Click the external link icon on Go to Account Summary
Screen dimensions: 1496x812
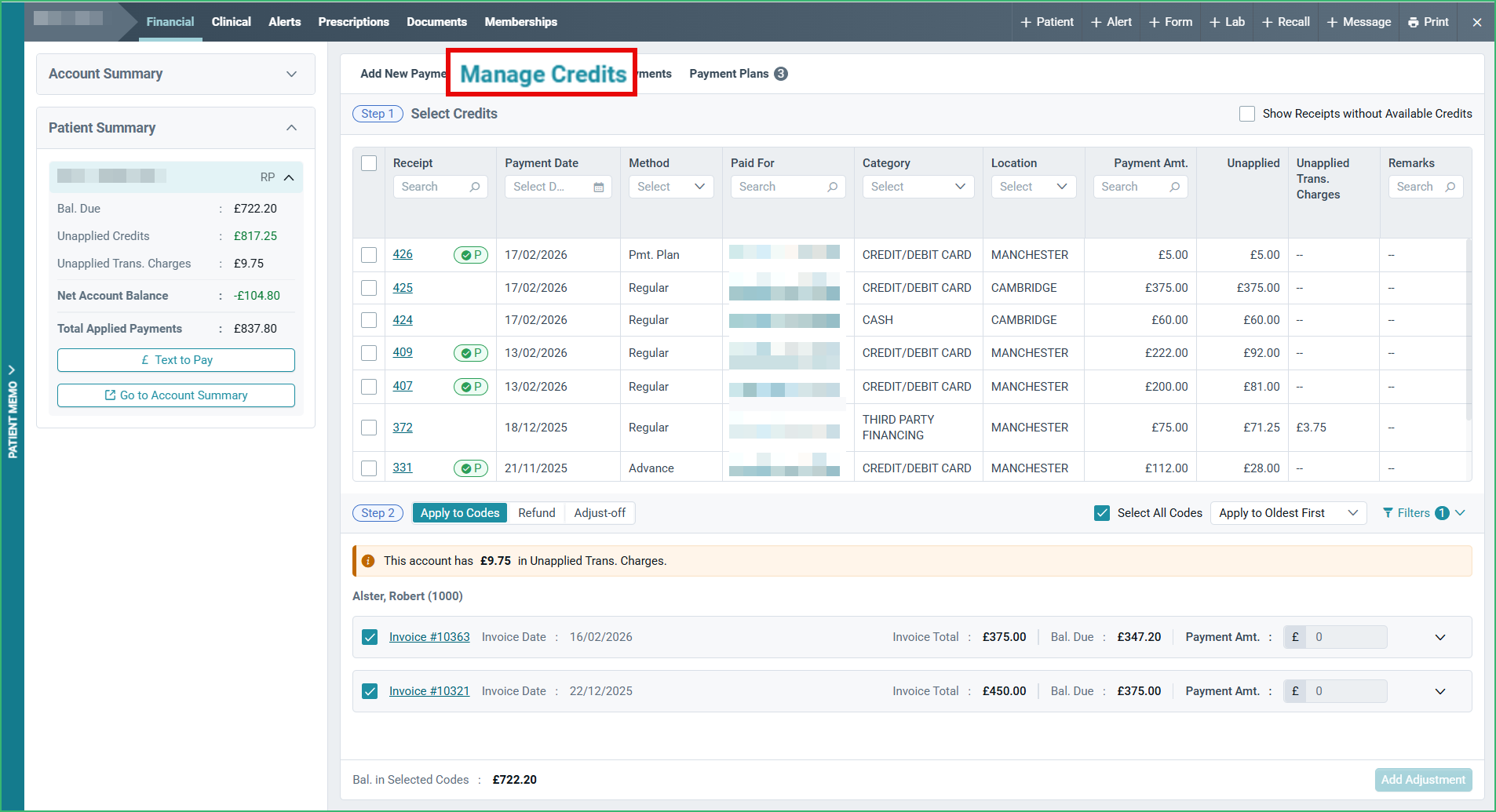coord(110,395)
